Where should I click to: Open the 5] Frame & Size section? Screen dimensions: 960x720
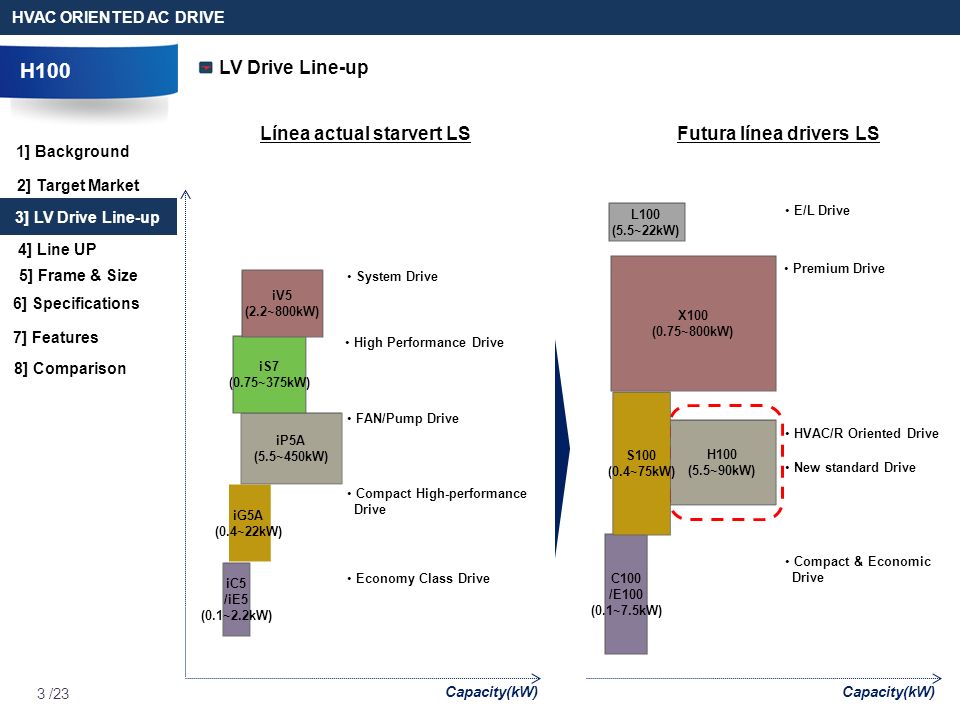click(x=78, y=276)
